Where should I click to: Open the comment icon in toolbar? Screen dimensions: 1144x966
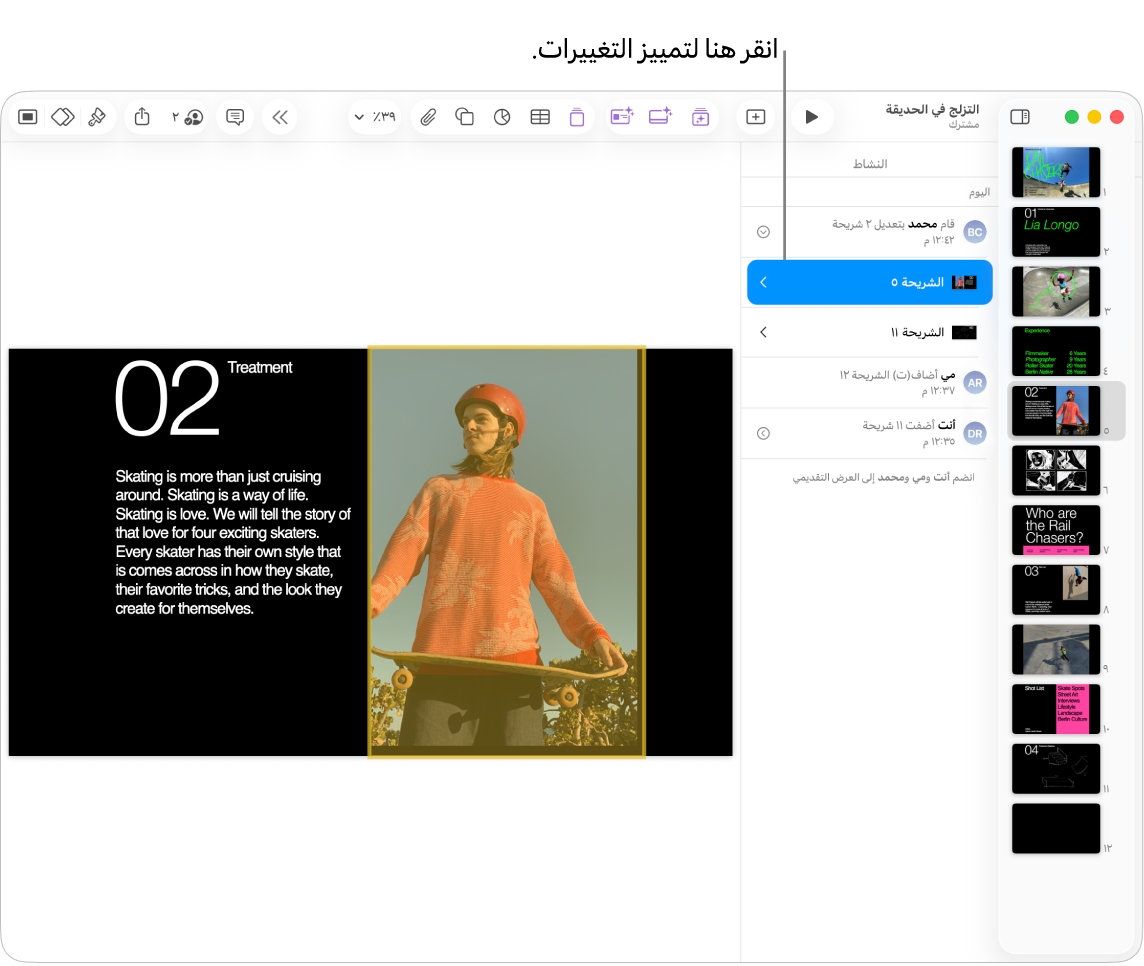tap(235, 117)
